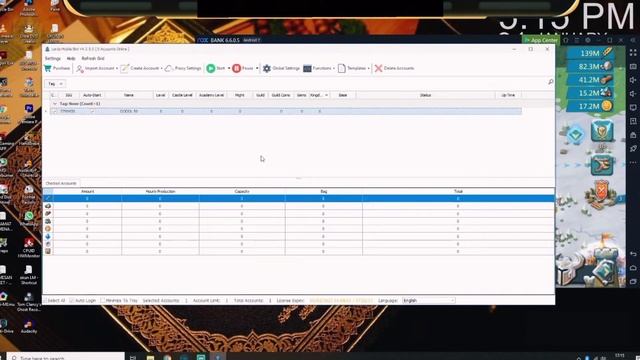The height and width of the screenshot is (360, 640).
Task: Open the Start button dropdown arrow
Action: click(229, 69)
